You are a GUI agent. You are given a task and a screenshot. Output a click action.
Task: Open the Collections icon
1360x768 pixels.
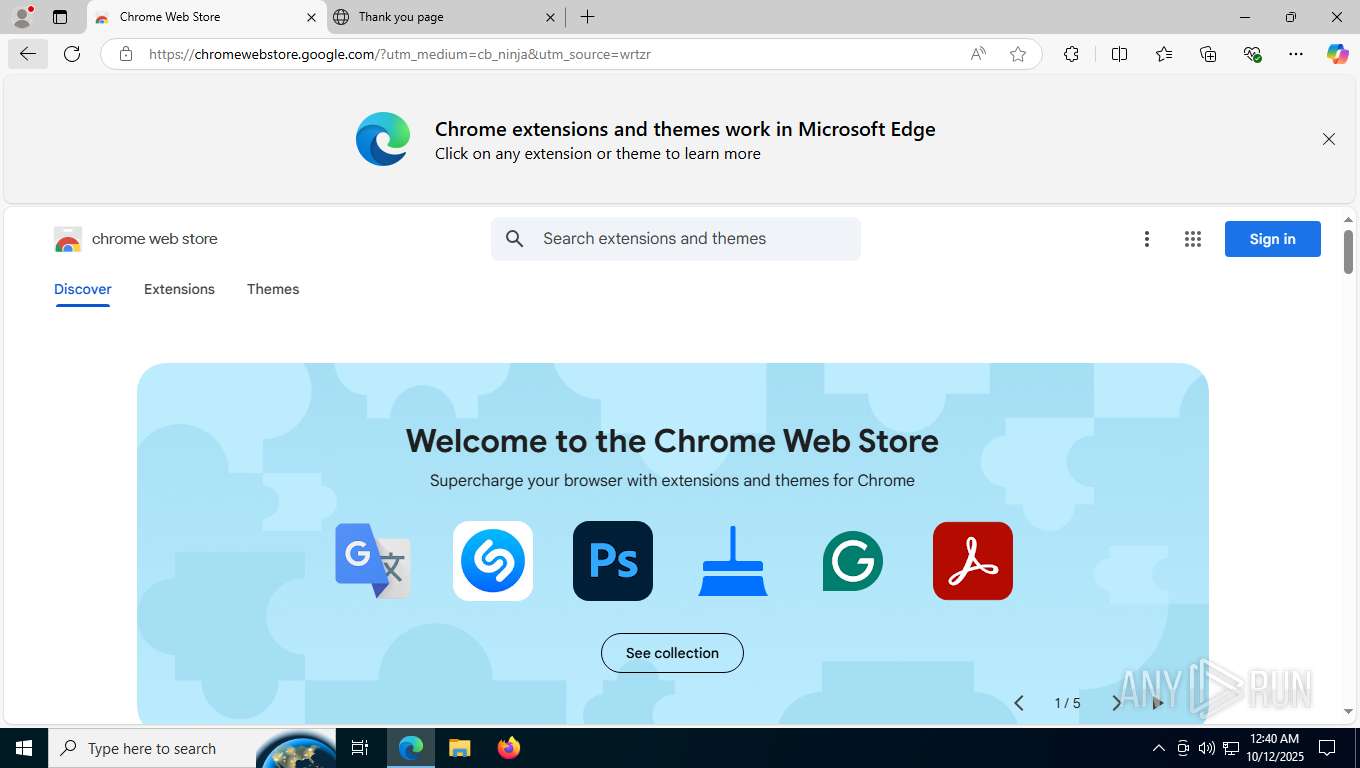coord(1208,54)
